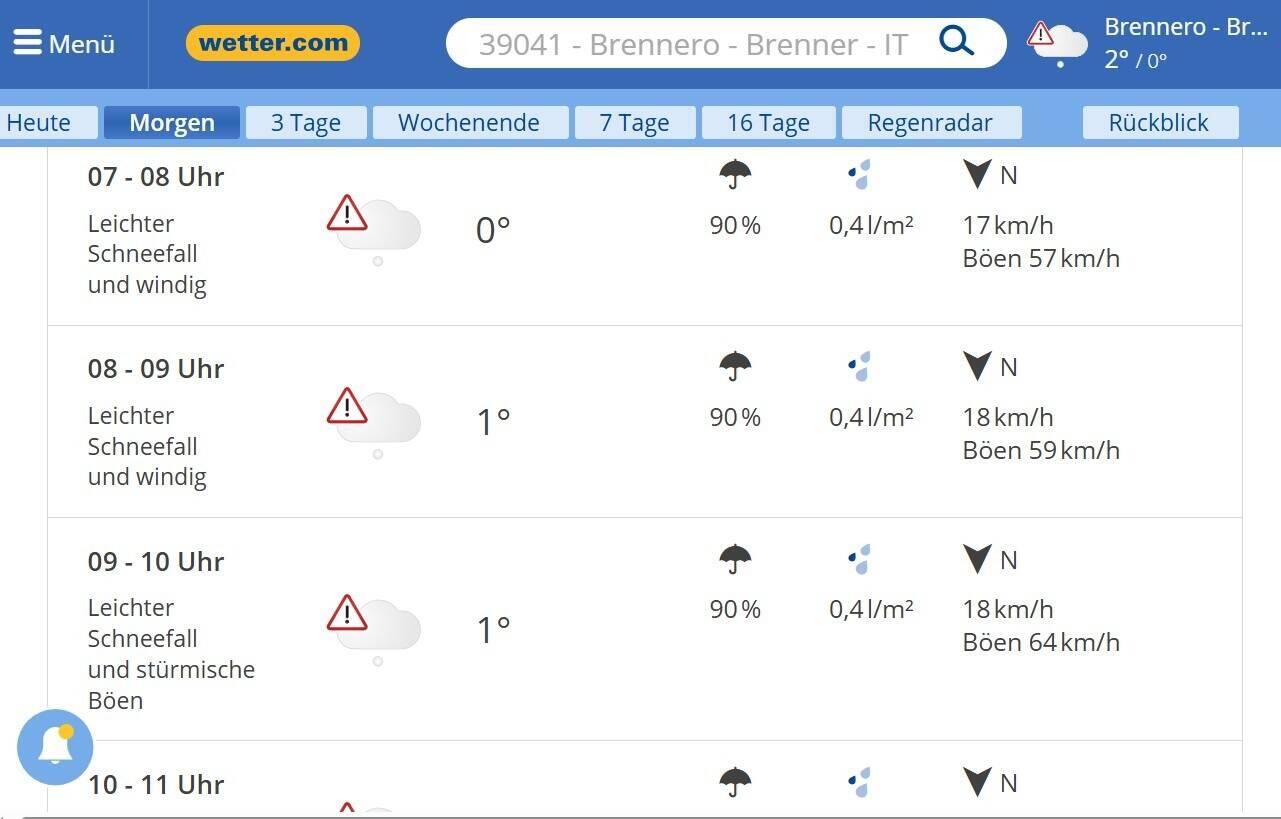Click umbrella precipitation icon in 08 - 09 Uhr row
The width and height of the screenshot is (1281, 819).
[x=735, y=366]
